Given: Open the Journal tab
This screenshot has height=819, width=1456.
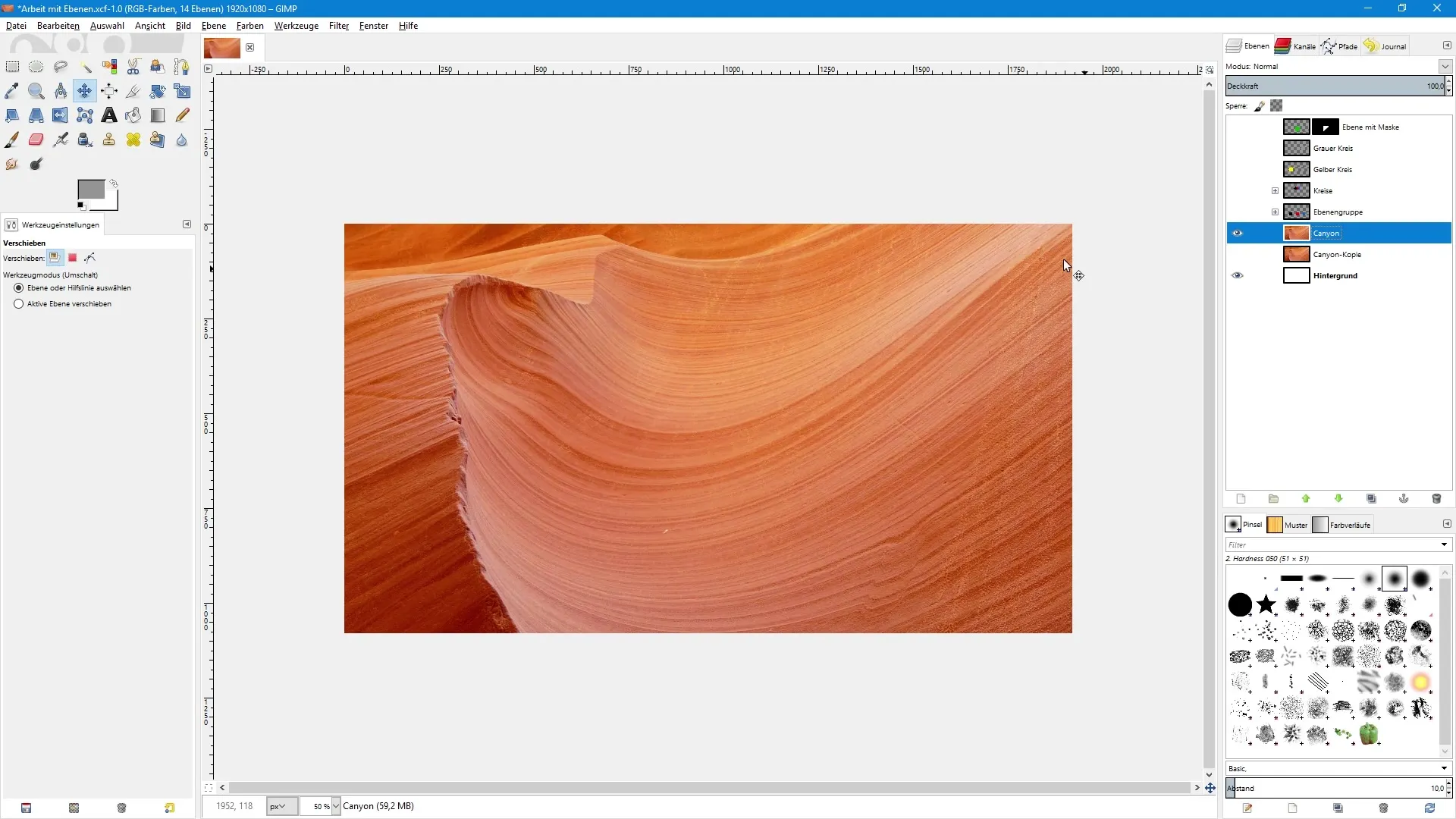Looking at the screenshot, I should click(1385, 46).
